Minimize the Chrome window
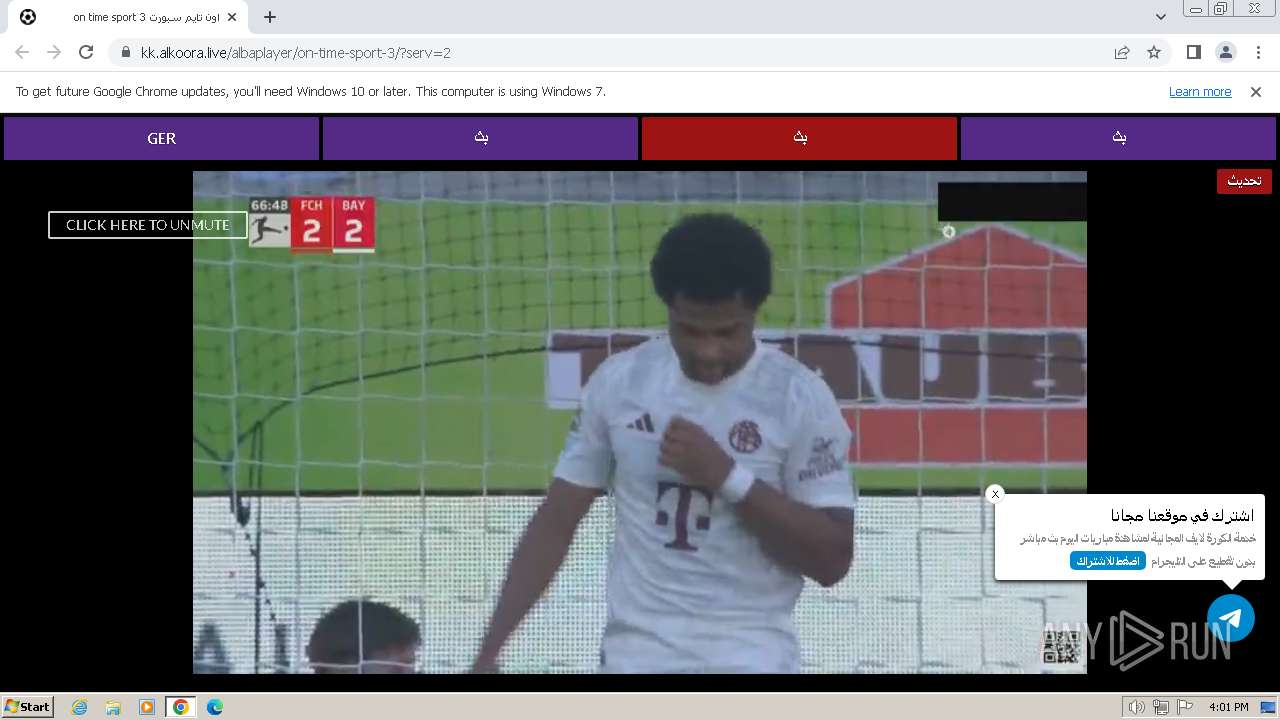 click(1195, 9)
